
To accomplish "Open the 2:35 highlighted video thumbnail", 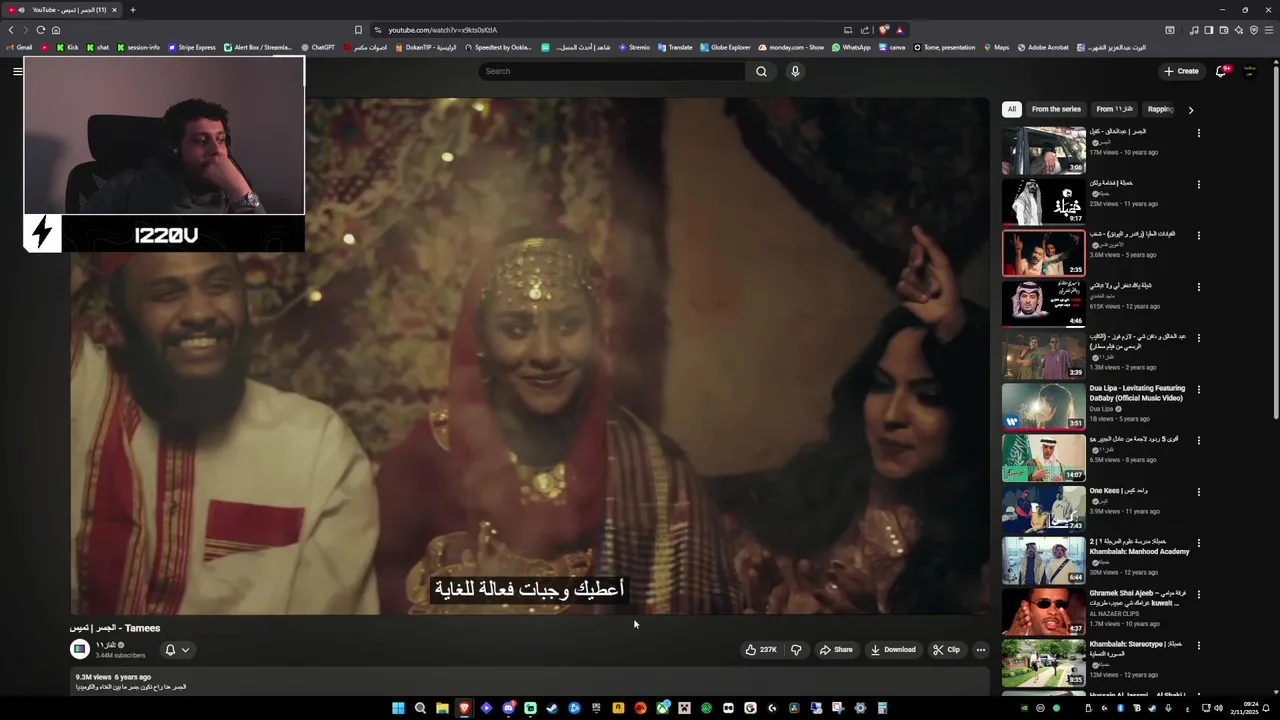I will [1044, 253].
